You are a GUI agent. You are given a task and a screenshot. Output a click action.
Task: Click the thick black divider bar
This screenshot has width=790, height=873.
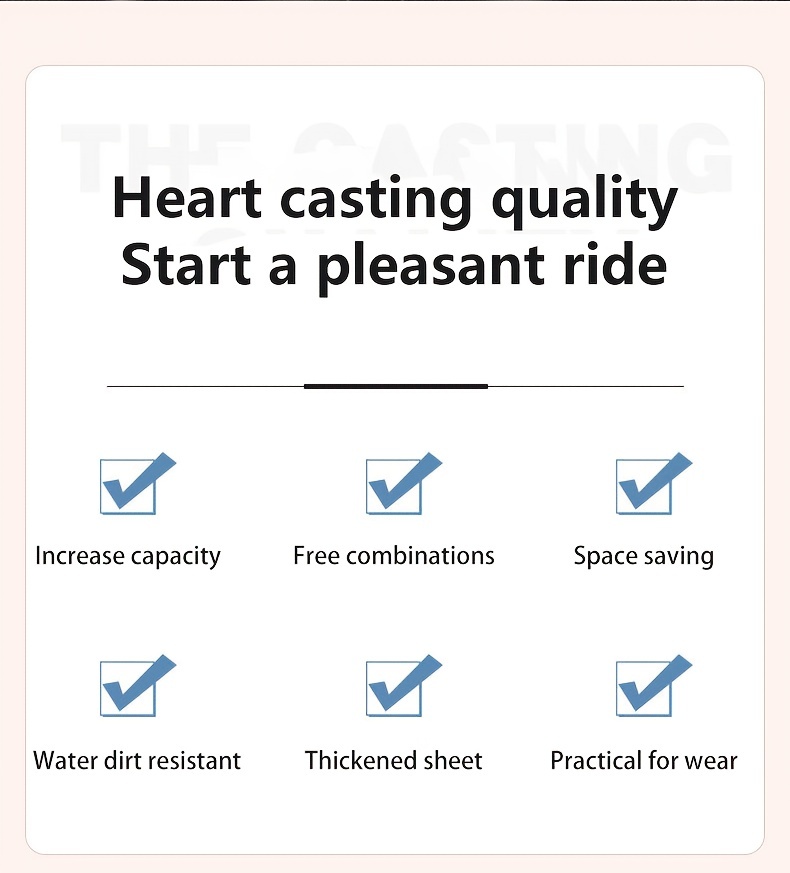(x=395, y=386)
